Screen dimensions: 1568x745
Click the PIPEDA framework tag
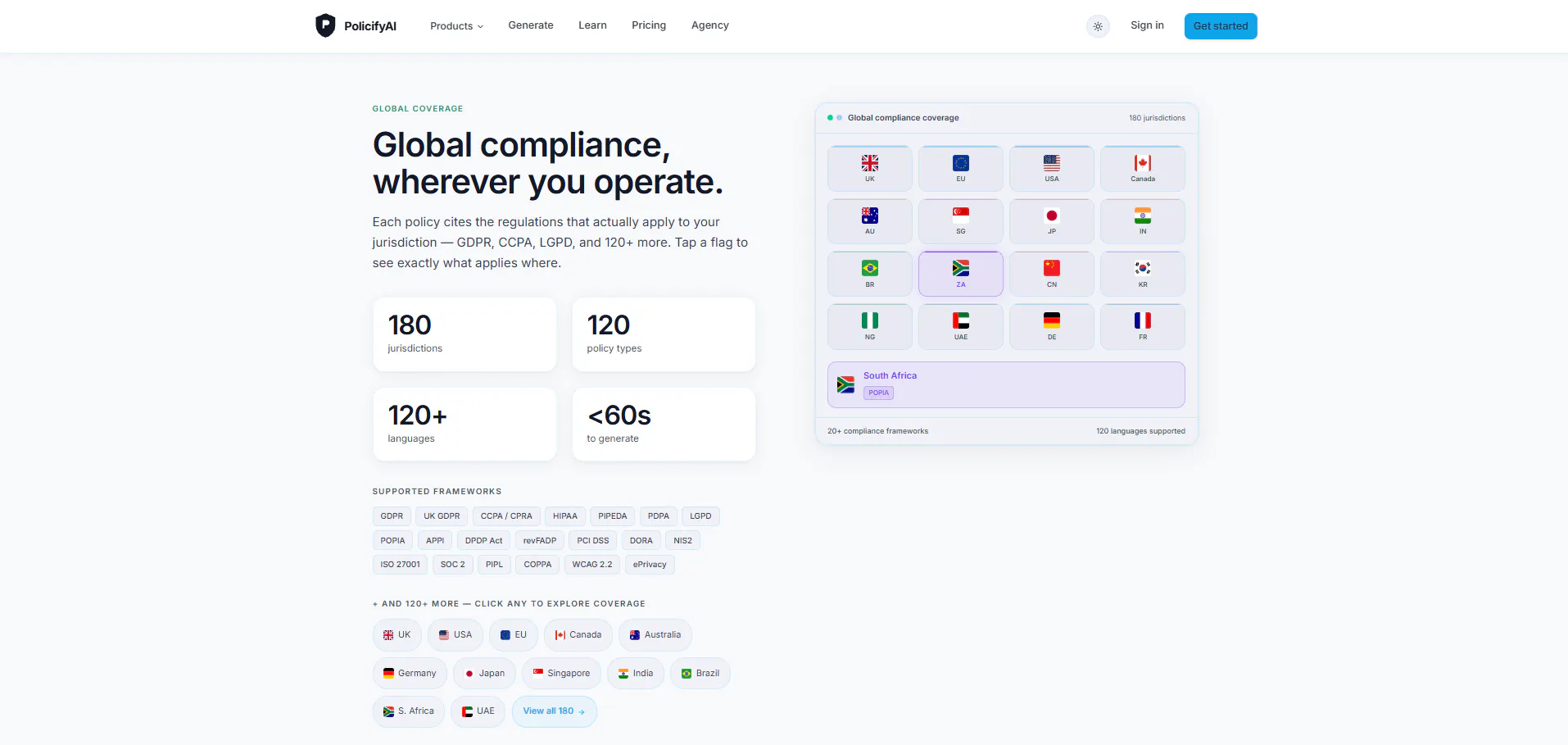[x=613, y=516]
